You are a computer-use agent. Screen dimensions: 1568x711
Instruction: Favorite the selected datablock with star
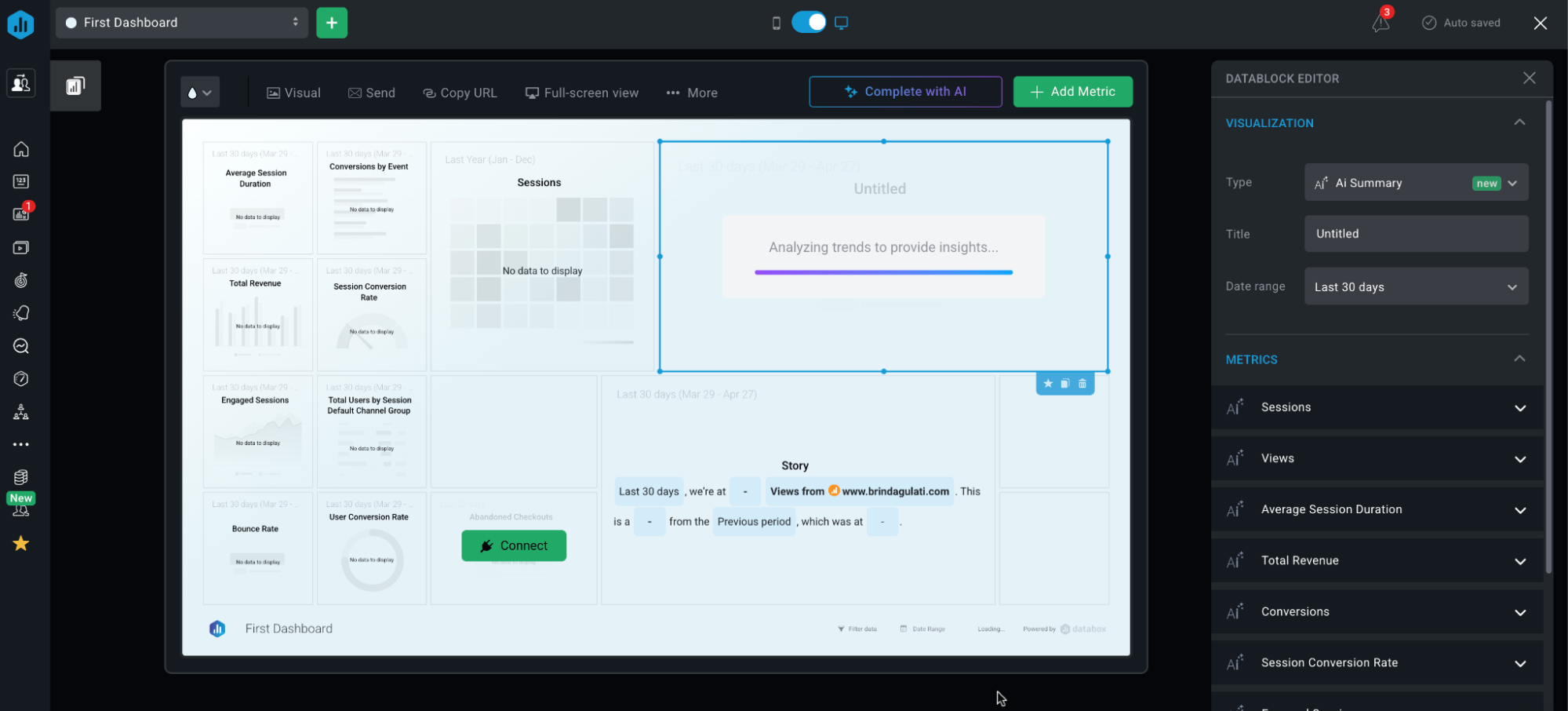point(1048,384)
